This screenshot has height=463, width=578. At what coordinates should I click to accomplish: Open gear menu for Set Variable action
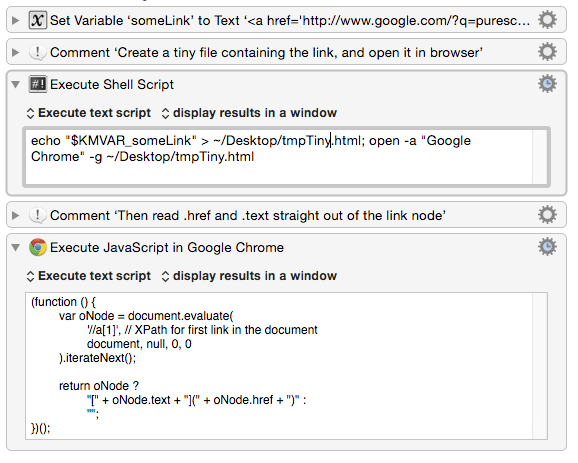[547, 20]
